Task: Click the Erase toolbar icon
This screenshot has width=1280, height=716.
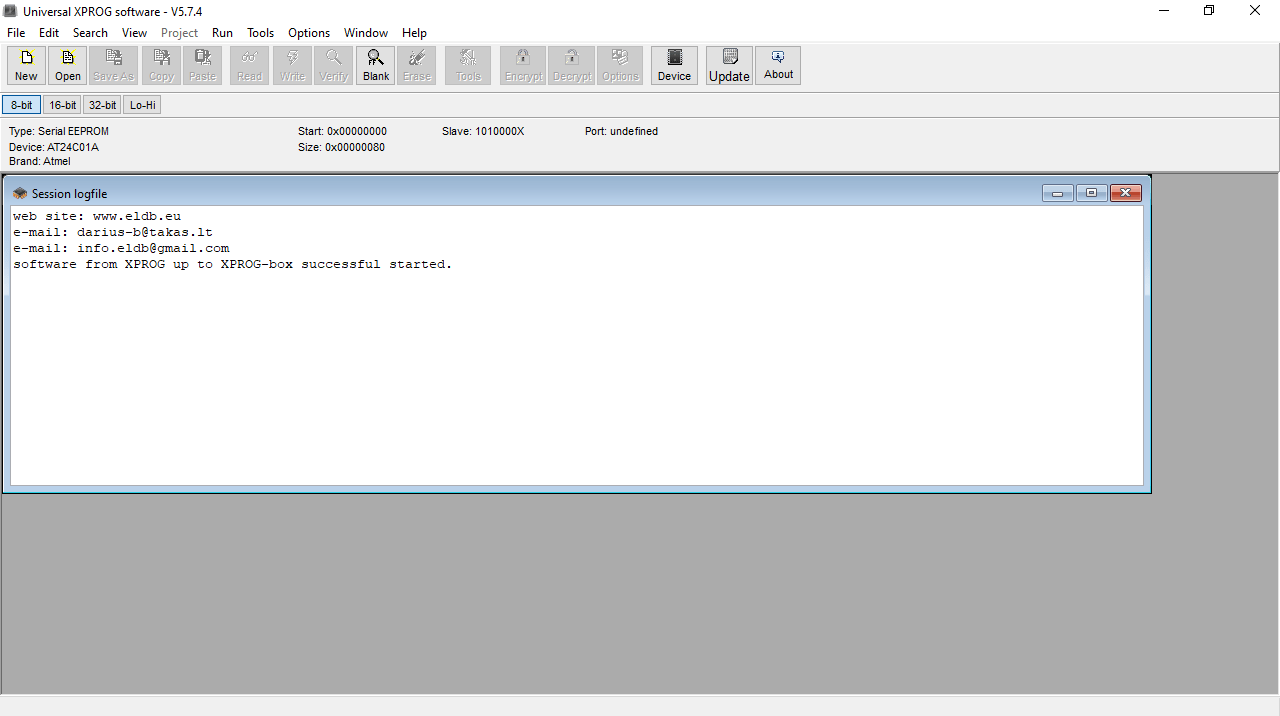Action: tap(417, 65)
